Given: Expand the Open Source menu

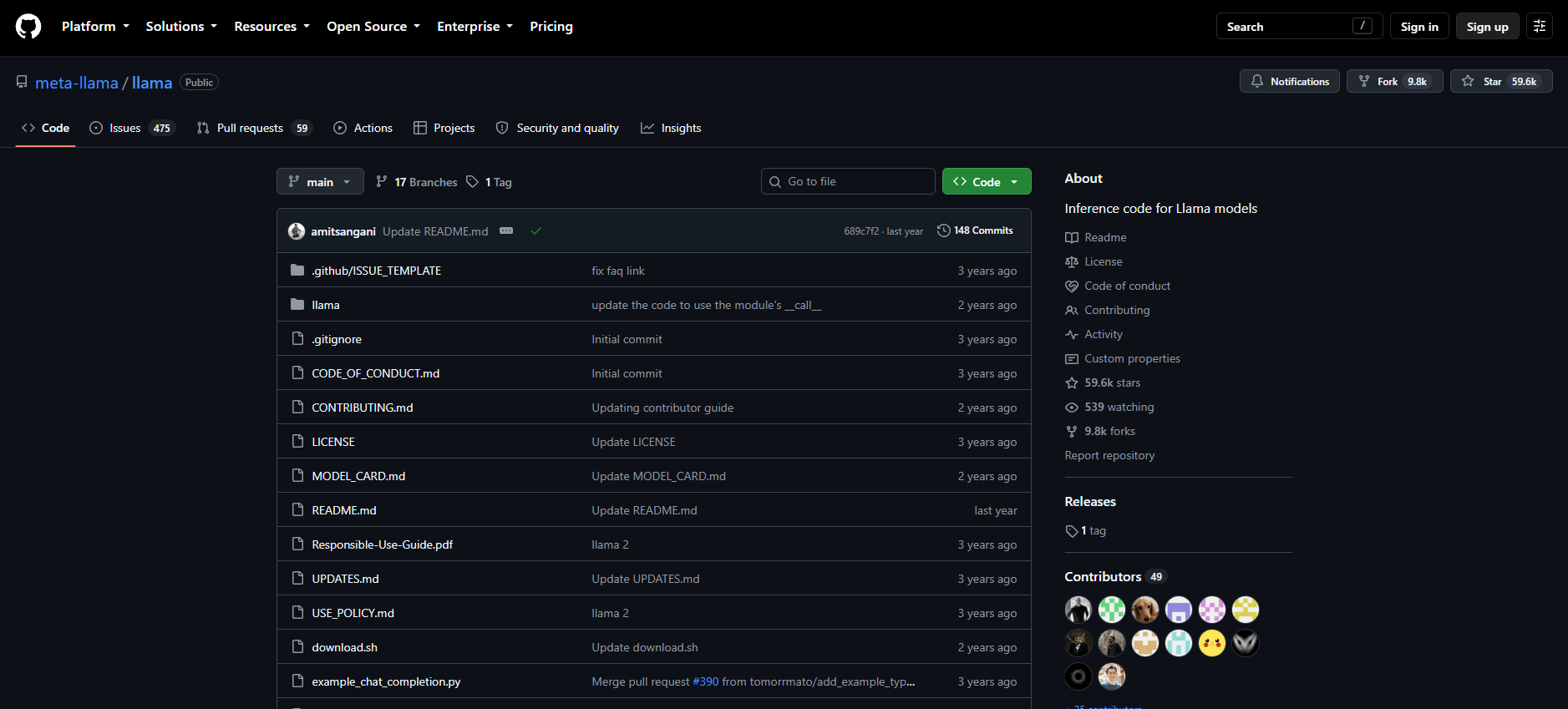Looking at the screenshot, I should point(373,27).
